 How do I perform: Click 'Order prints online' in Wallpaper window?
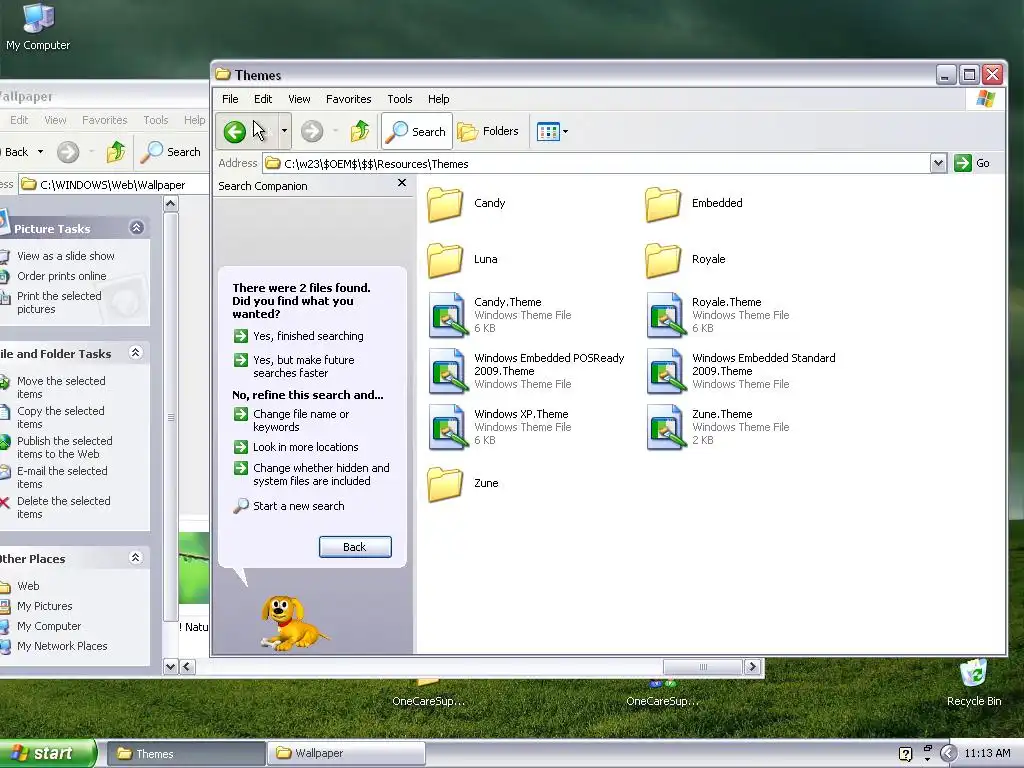click(61, 276)
